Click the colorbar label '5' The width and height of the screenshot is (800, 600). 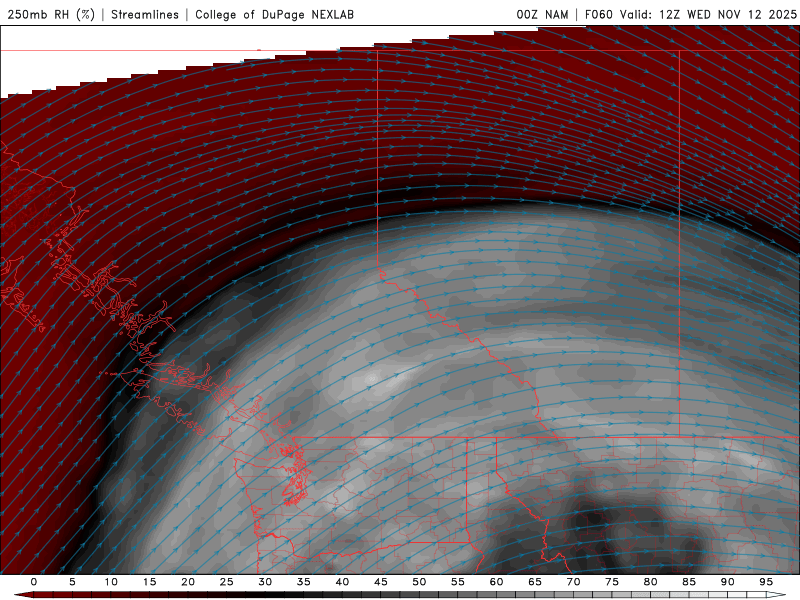pos(72,582)
